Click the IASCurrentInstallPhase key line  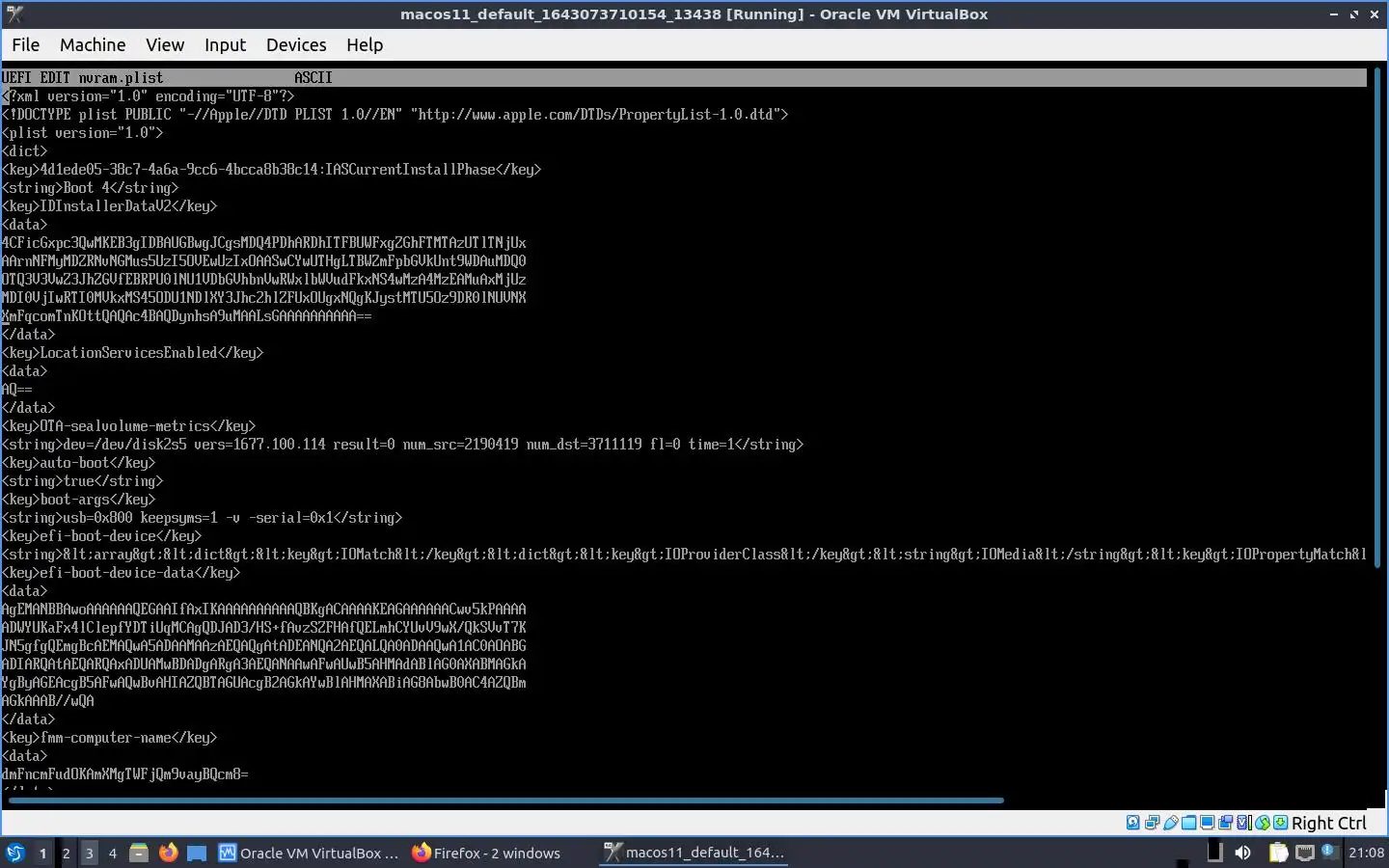(271, 169)
